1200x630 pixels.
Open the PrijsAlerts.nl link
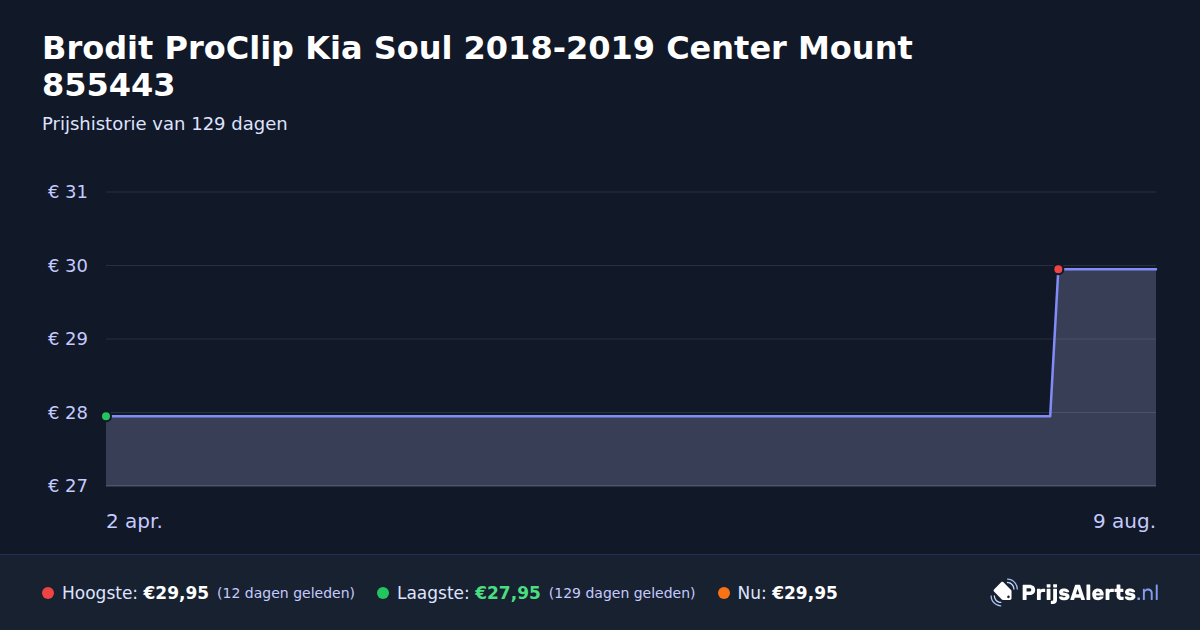(1075, 593)
